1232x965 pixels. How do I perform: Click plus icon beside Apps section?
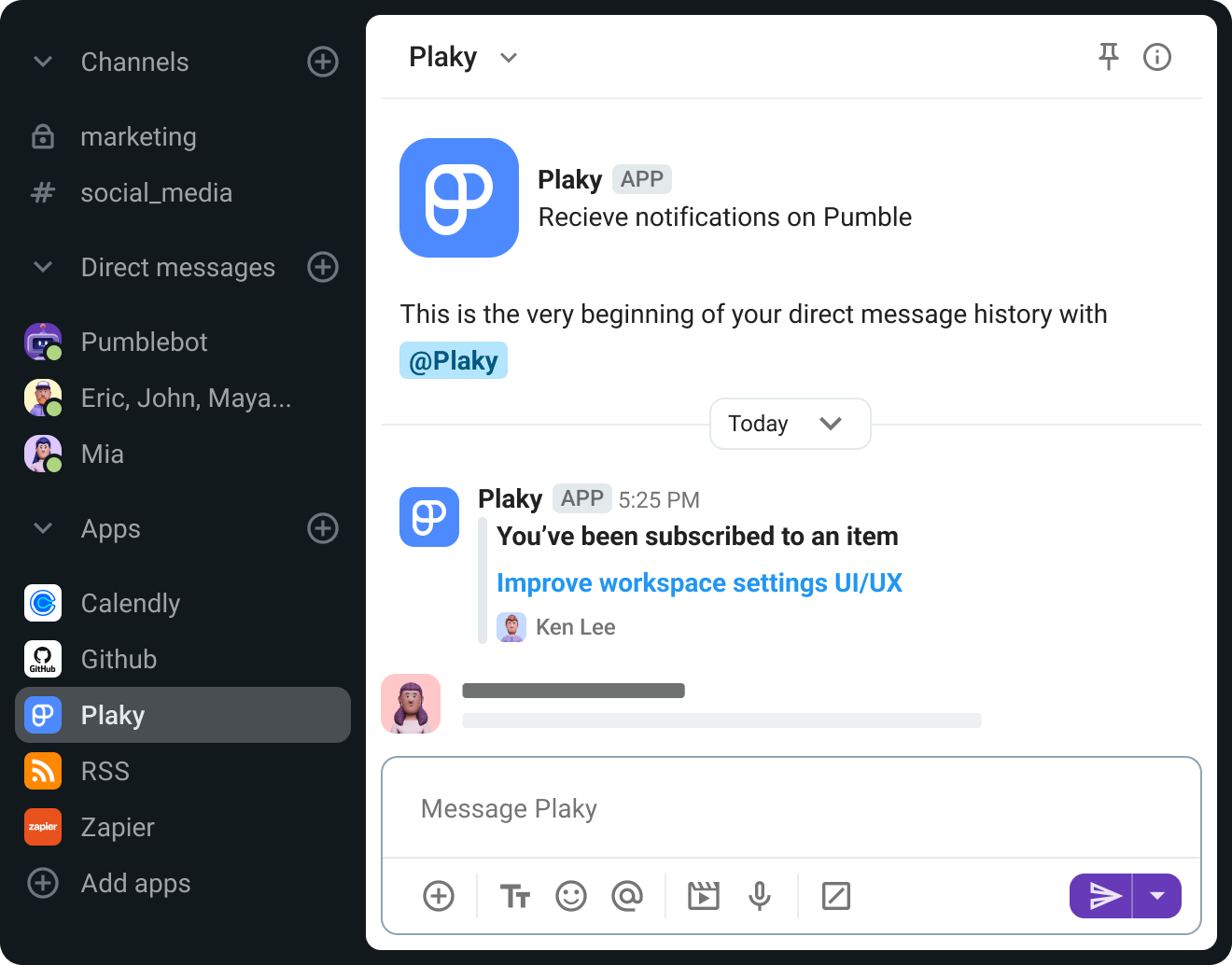(323, 528)
